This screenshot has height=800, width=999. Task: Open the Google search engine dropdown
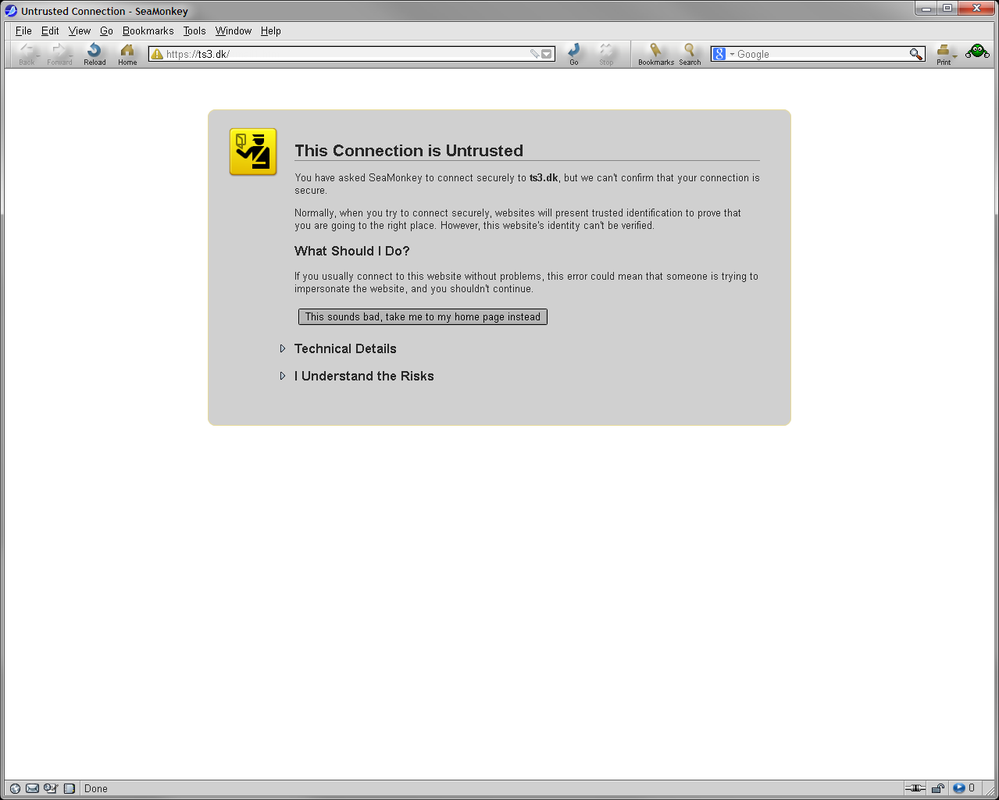point(732,54)
